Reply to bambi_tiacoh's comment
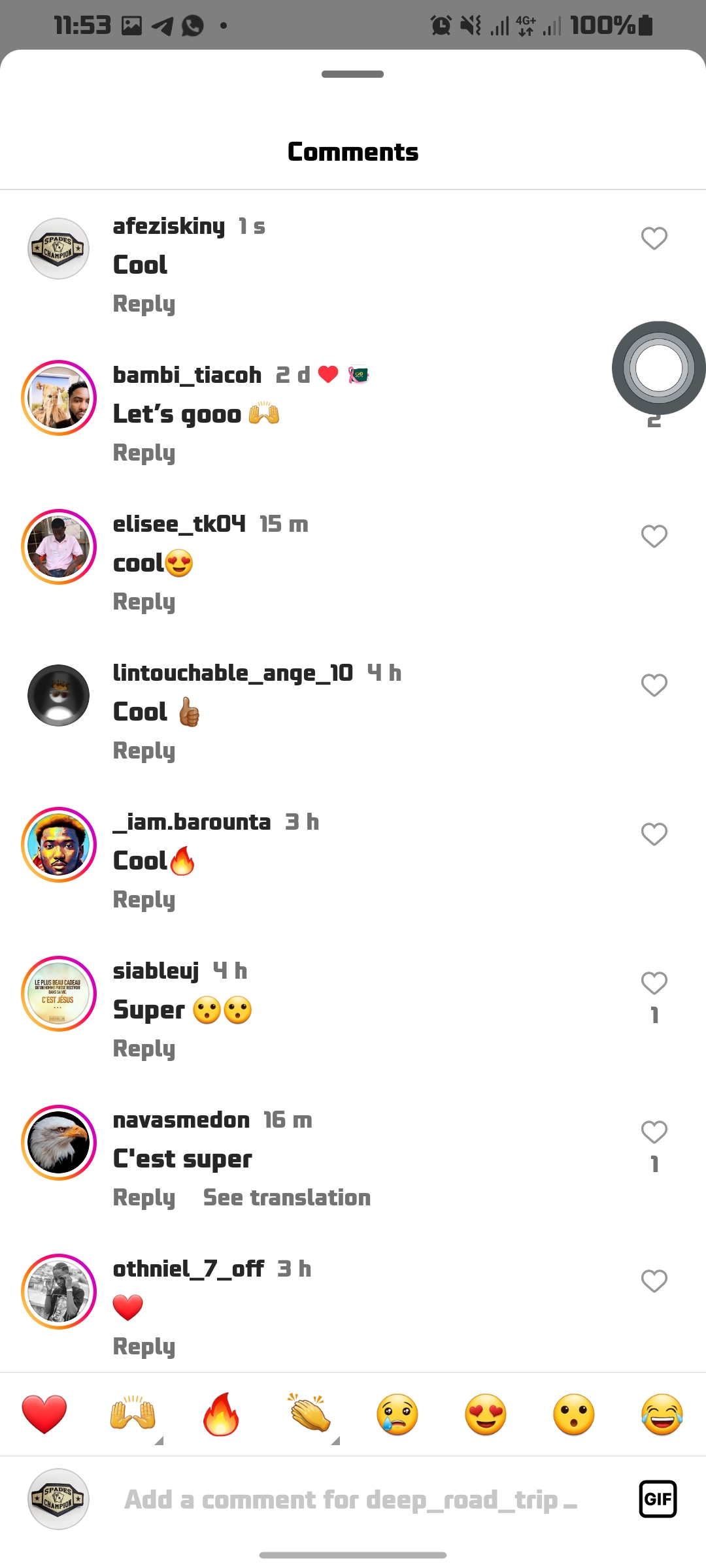 click(x=144, y=453)
